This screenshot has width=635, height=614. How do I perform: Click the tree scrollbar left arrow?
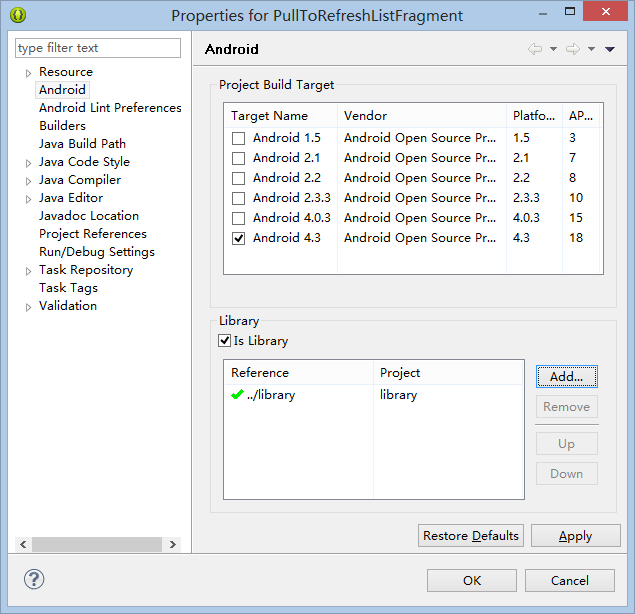click(x=23, y=544)
